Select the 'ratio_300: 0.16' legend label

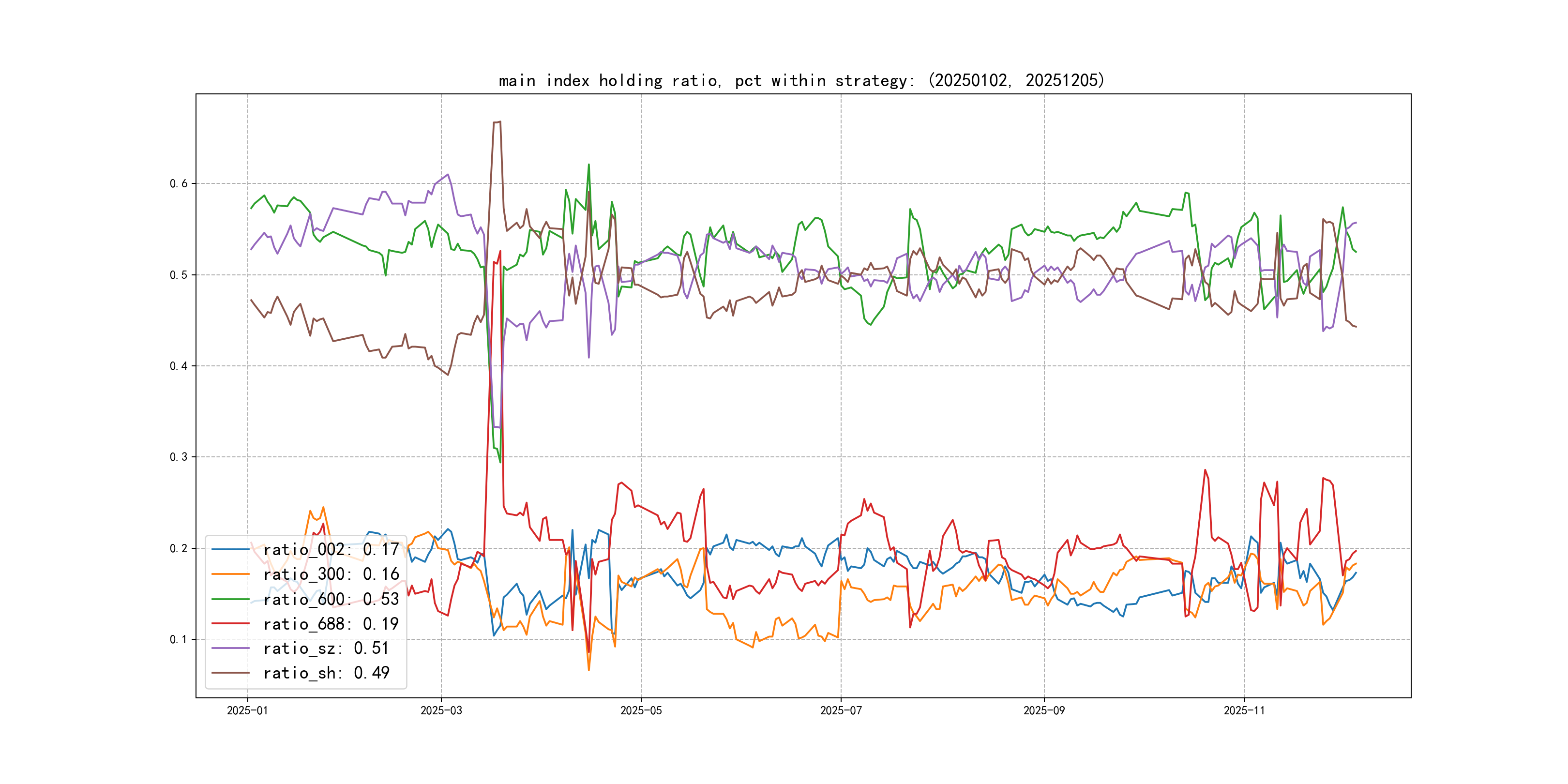[x=331, y=574]
